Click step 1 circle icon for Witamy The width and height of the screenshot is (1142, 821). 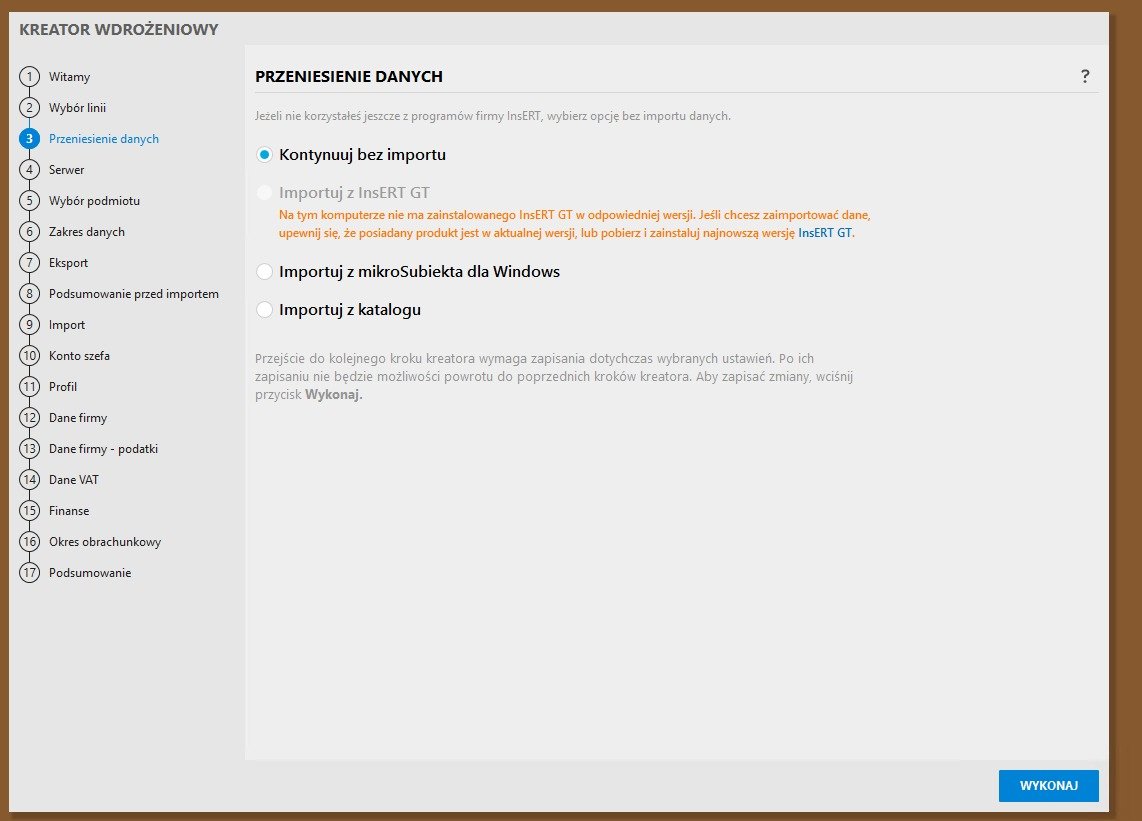(30, 77)
